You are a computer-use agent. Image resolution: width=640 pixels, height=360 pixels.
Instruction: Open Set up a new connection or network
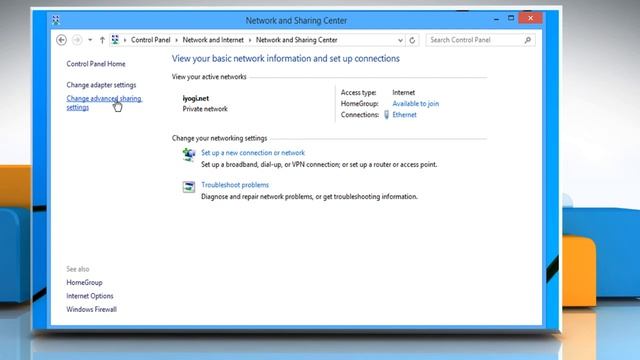(253, 153)
